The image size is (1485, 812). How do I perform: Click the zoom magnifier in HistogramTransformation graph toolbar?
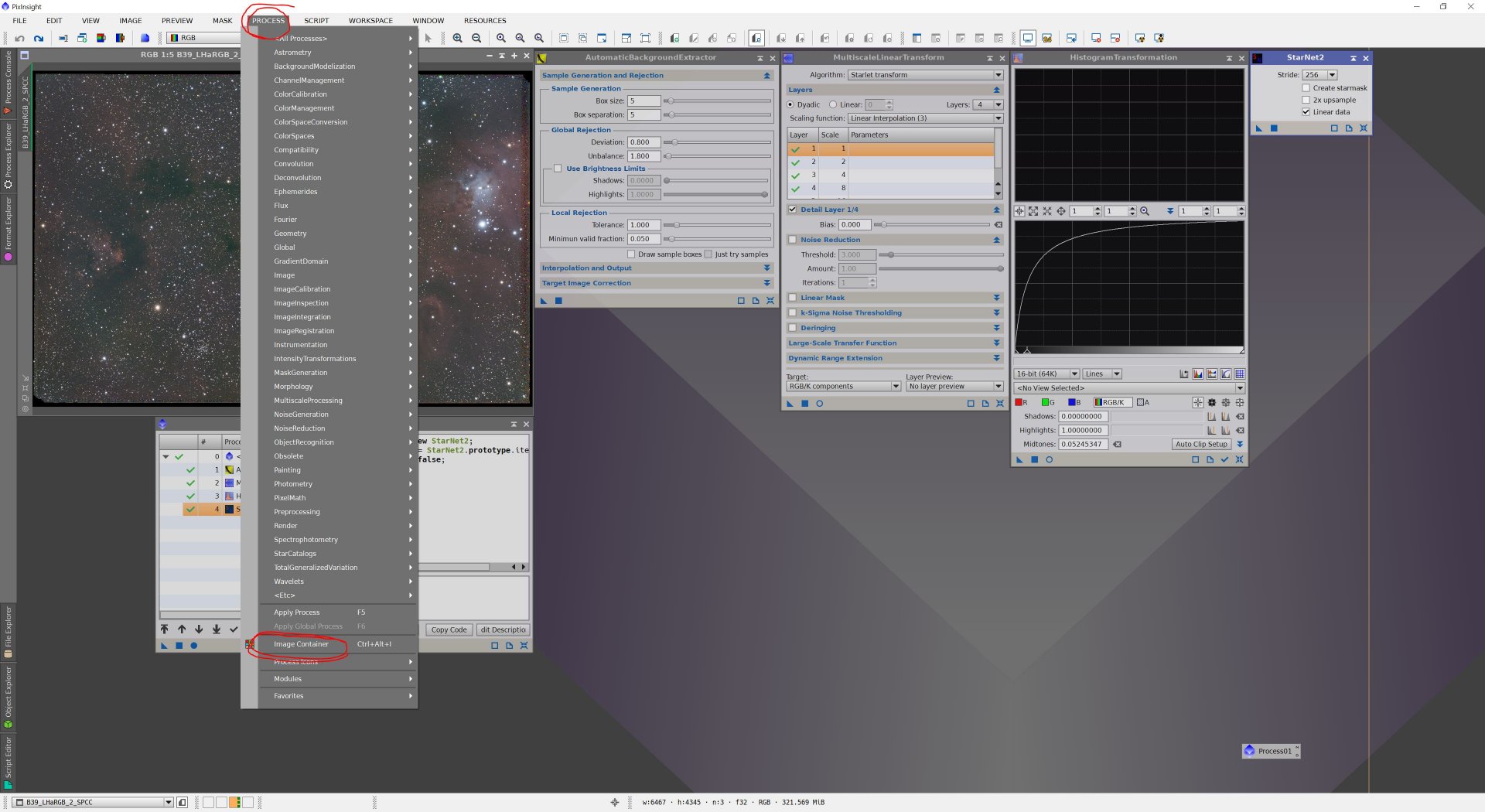[1145, 211]
